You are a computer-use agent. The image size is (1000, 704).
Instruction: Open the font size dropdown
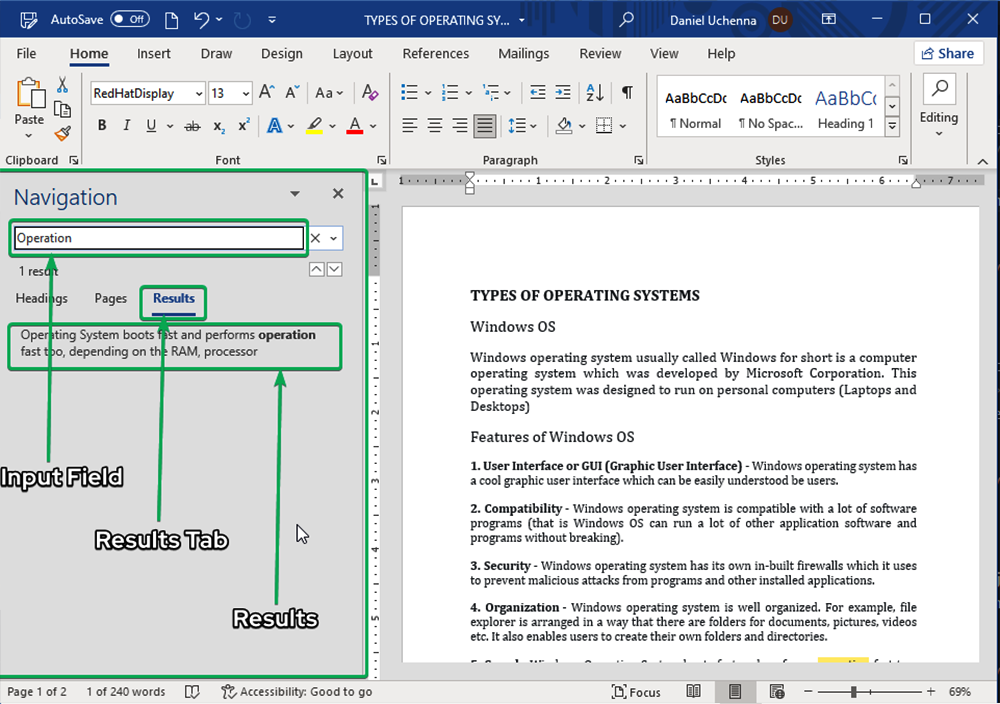pos(246,93)
